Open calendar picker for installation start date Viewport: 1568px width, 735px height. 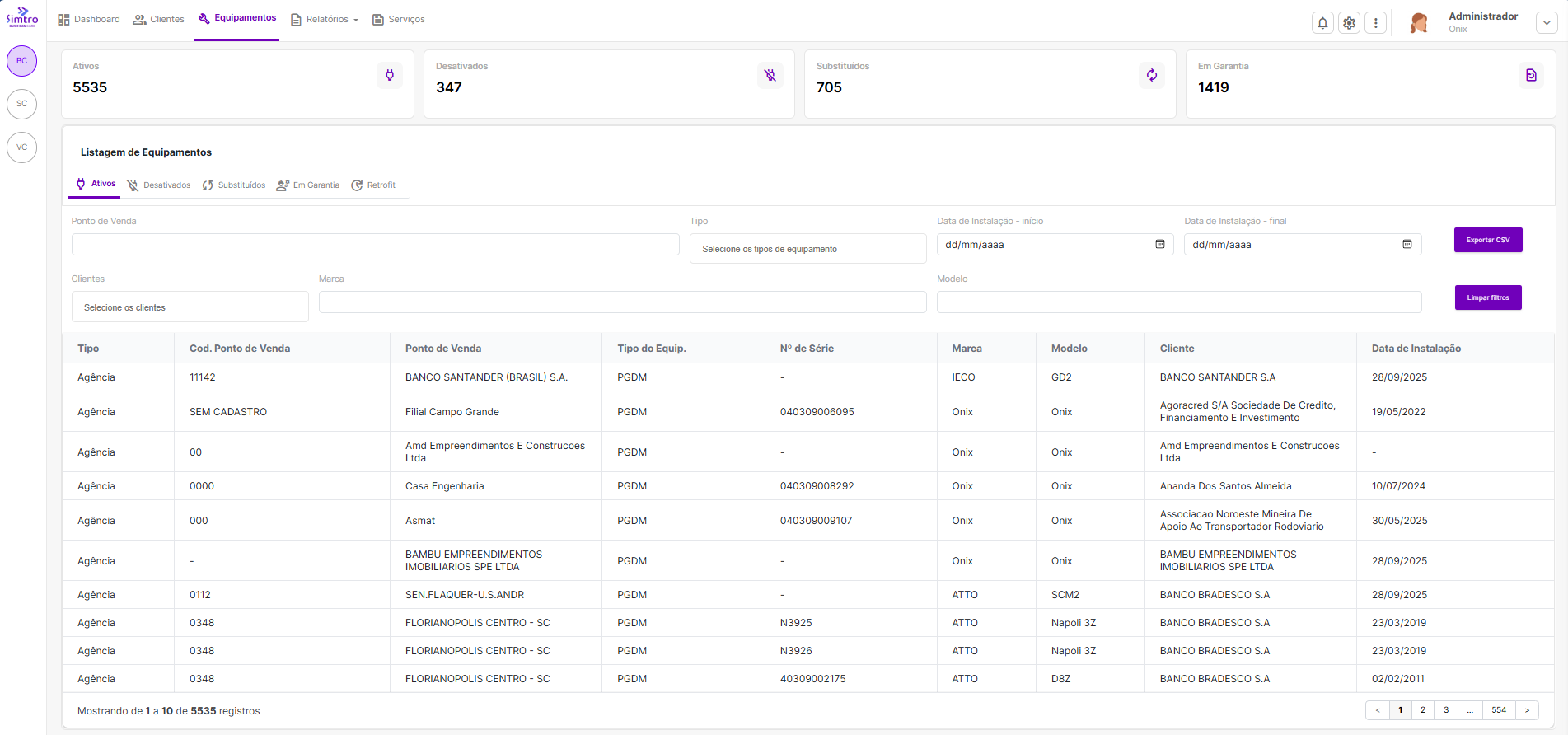(1159, 245)
